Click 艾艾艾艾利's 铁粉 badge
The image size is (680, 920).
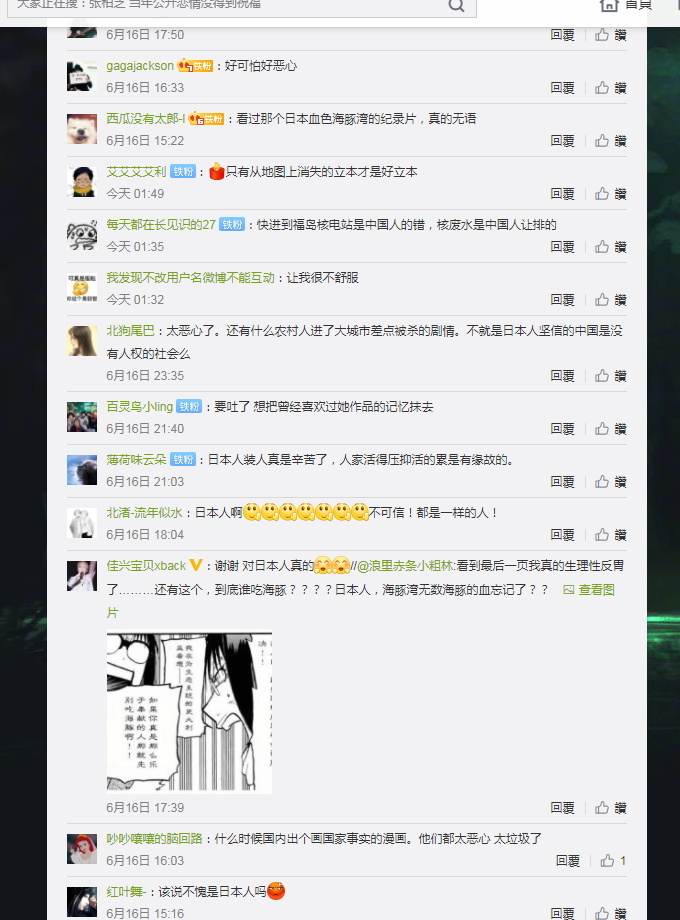[183, 172]
